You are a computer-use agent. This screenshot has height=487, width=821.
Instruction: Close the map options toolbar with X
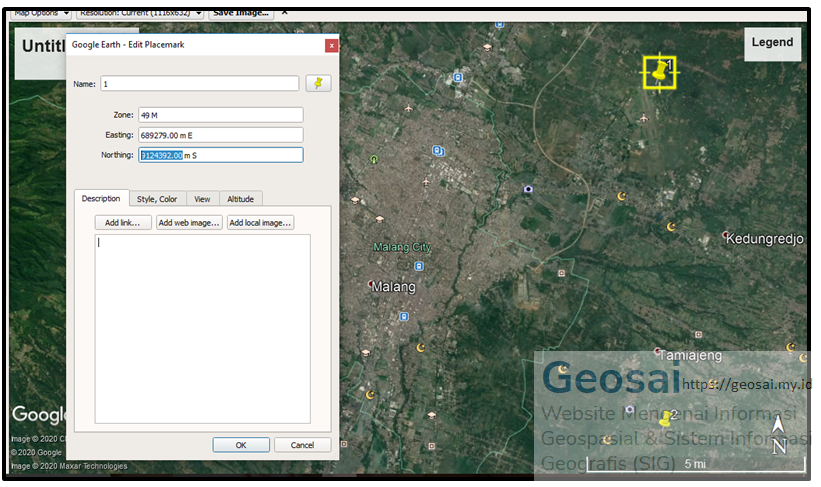click(x=284, y=13)
